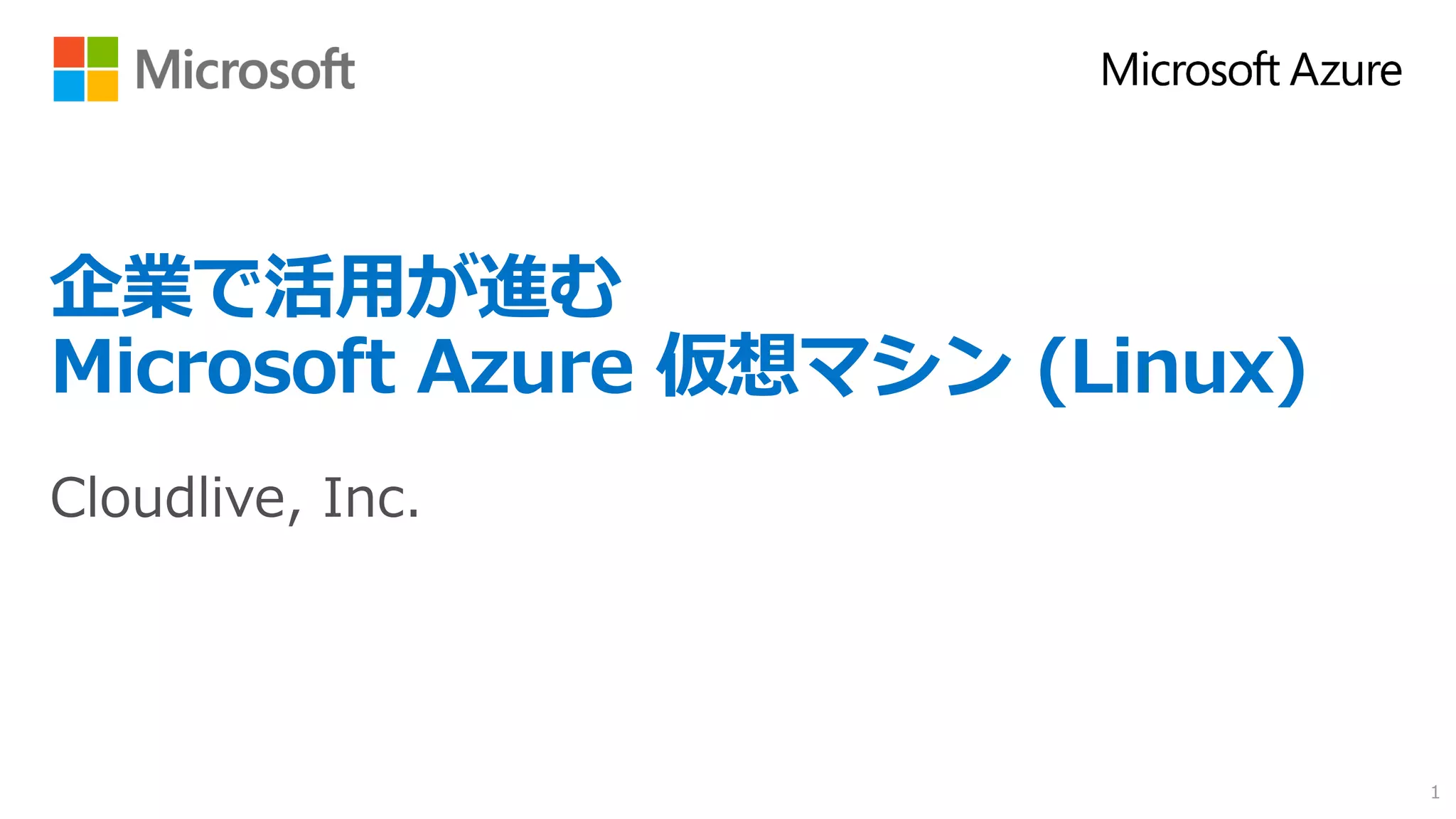Viewport: 1456px width, 819px height.
Task: Click blue word Azure in the title
Action: 525,367
